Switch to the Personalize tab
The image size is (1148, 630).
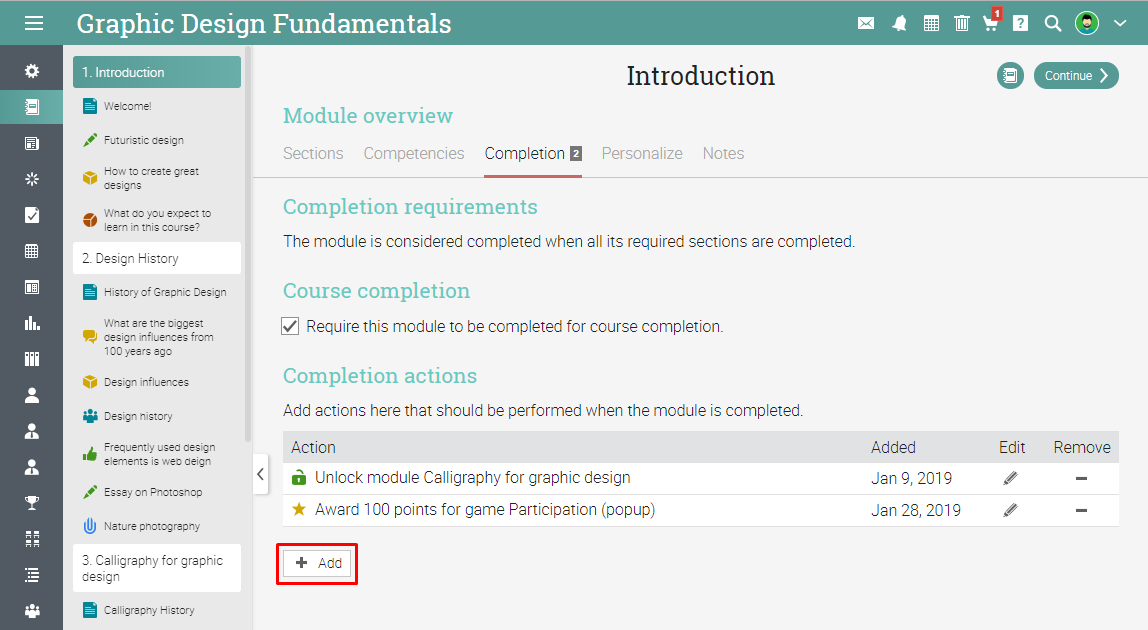tap(642, 153)
